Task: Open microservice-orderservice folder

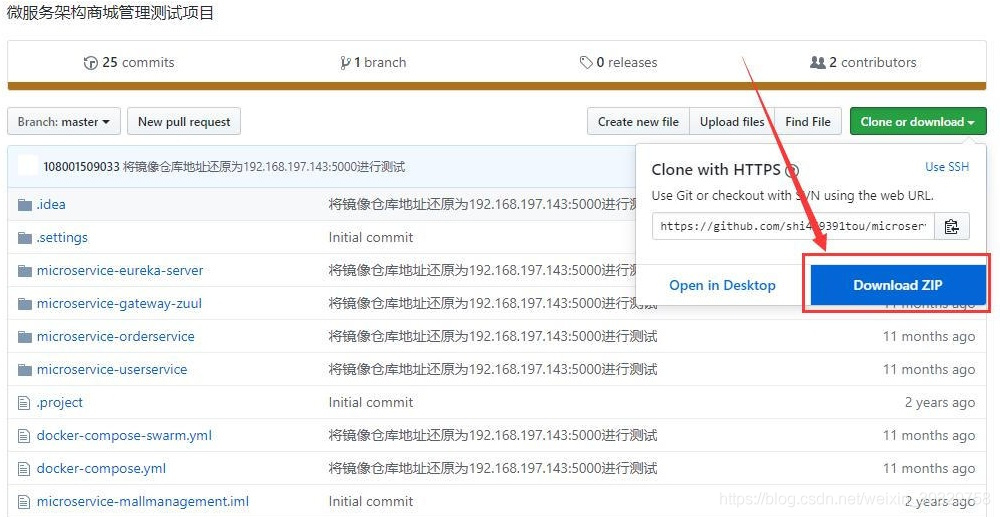Action: [115, 337]
